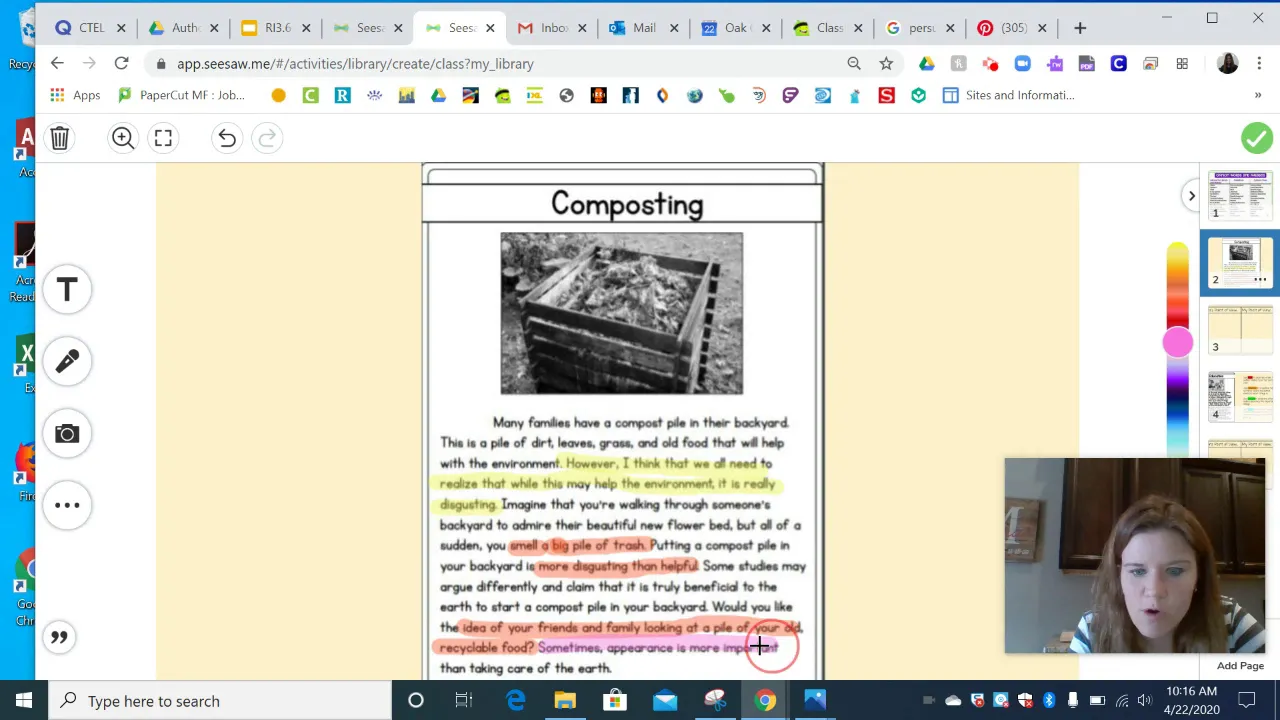Launch Microsoft Edge from taskbar
This screenshot has width=1280, height=720.
click(x=516, y=701)
